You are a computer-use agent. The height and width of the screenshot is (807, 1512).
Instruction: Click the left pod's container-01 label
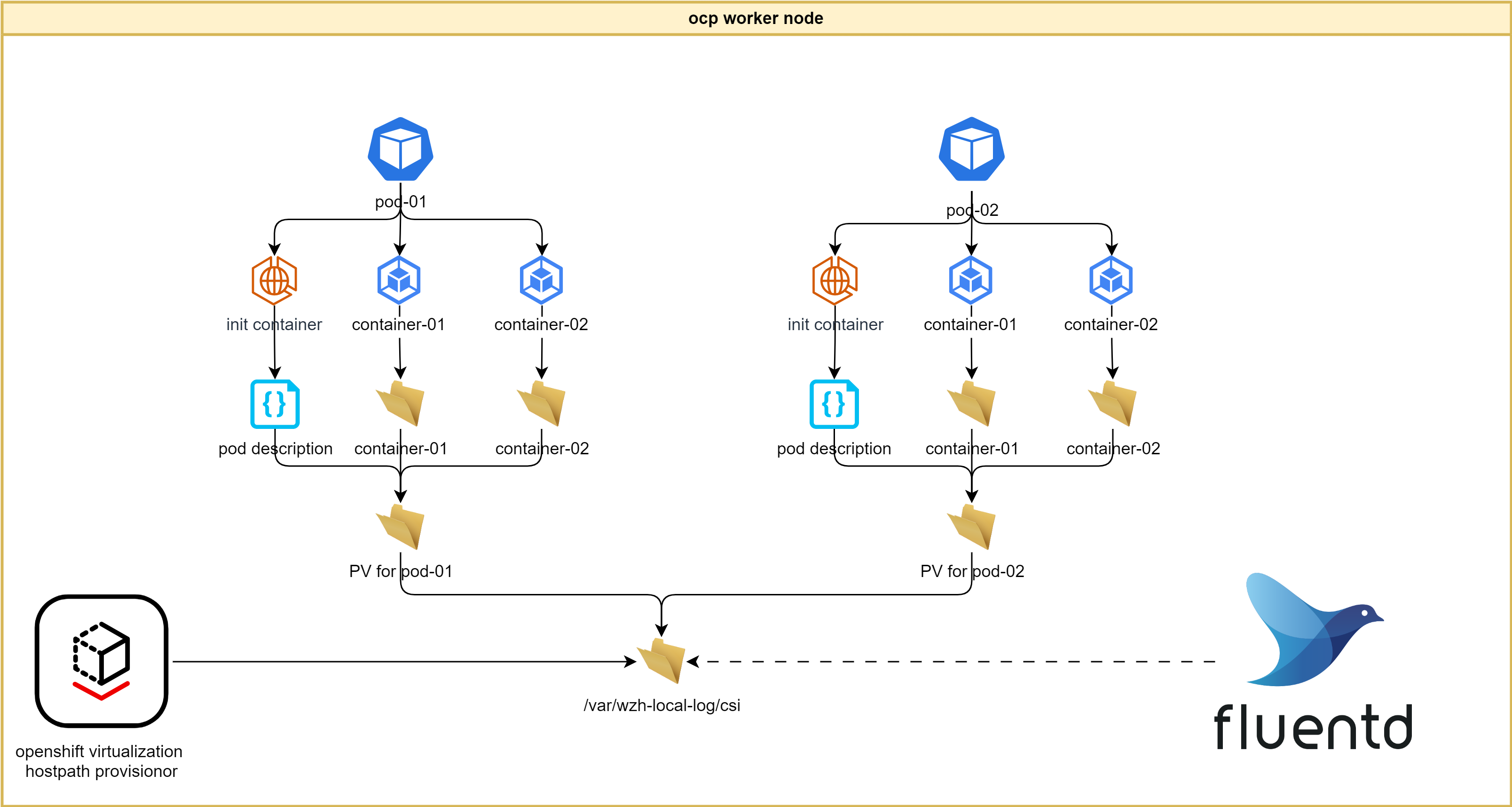point(400,325)
